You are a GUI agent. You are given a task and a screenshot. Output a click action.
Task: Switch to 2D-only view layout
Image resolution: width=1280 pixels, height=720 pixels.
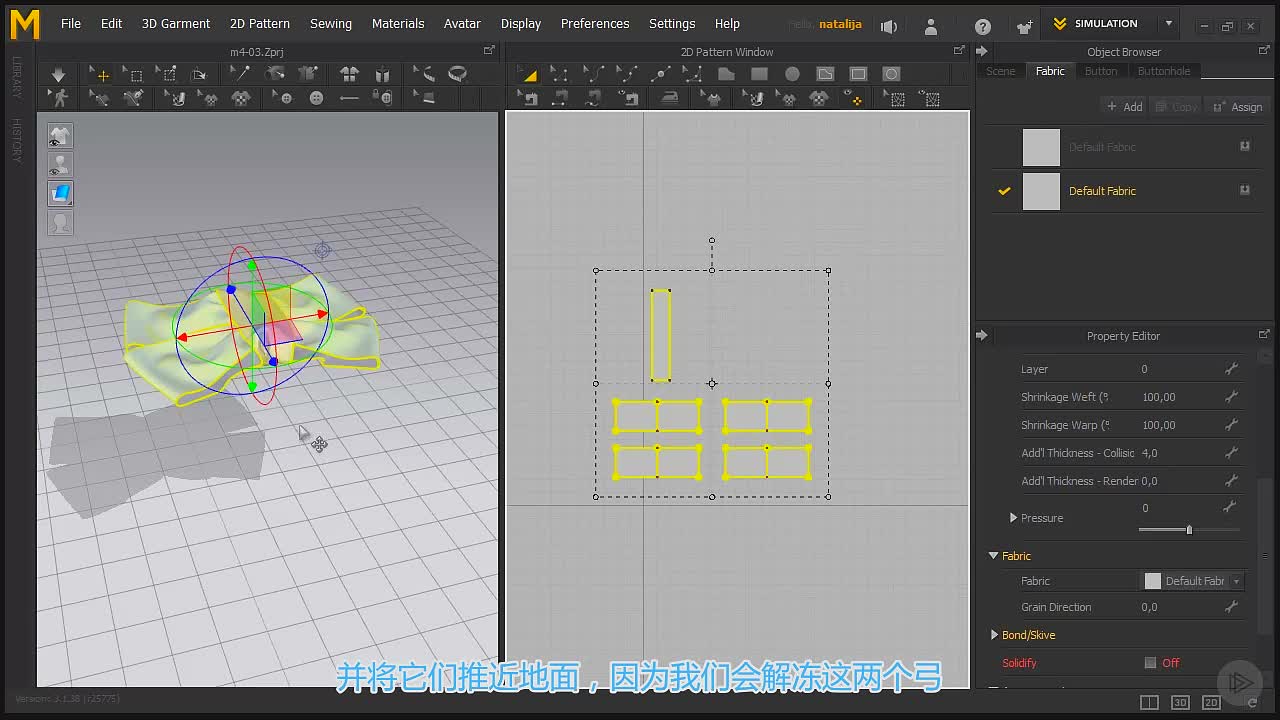[1211, 703]
